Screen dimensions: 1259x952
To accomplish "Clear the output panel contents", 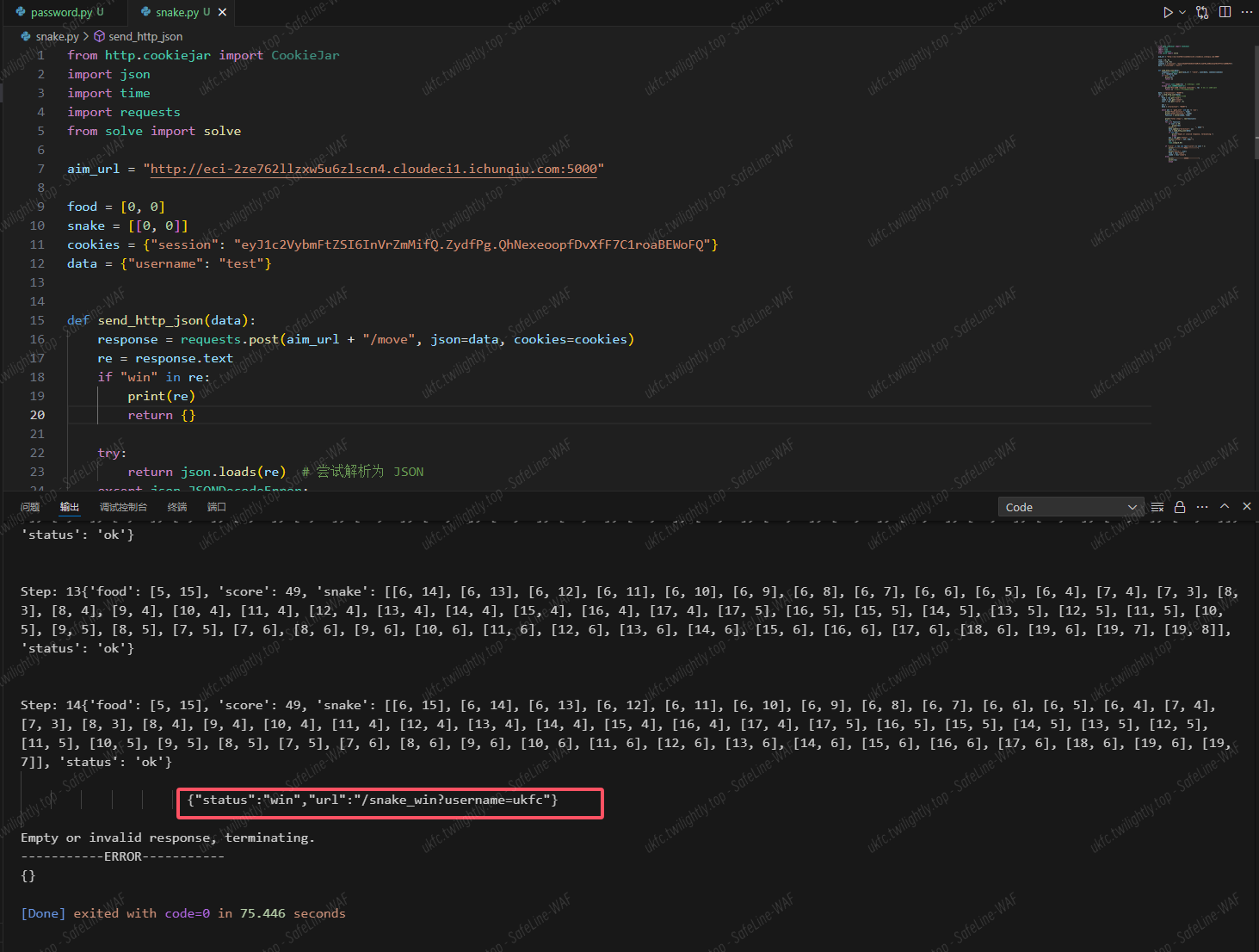I will click(x=1157, y=507).
